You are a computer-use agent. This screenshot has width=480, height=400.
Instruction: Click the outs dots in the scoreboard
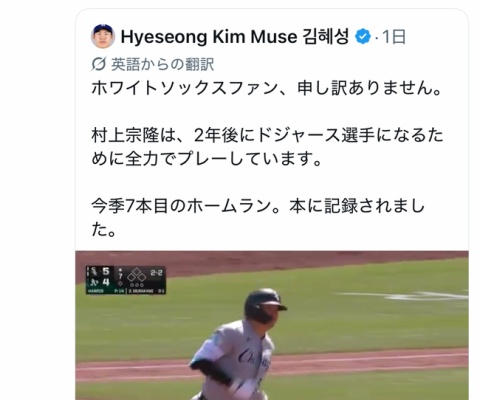137,285
